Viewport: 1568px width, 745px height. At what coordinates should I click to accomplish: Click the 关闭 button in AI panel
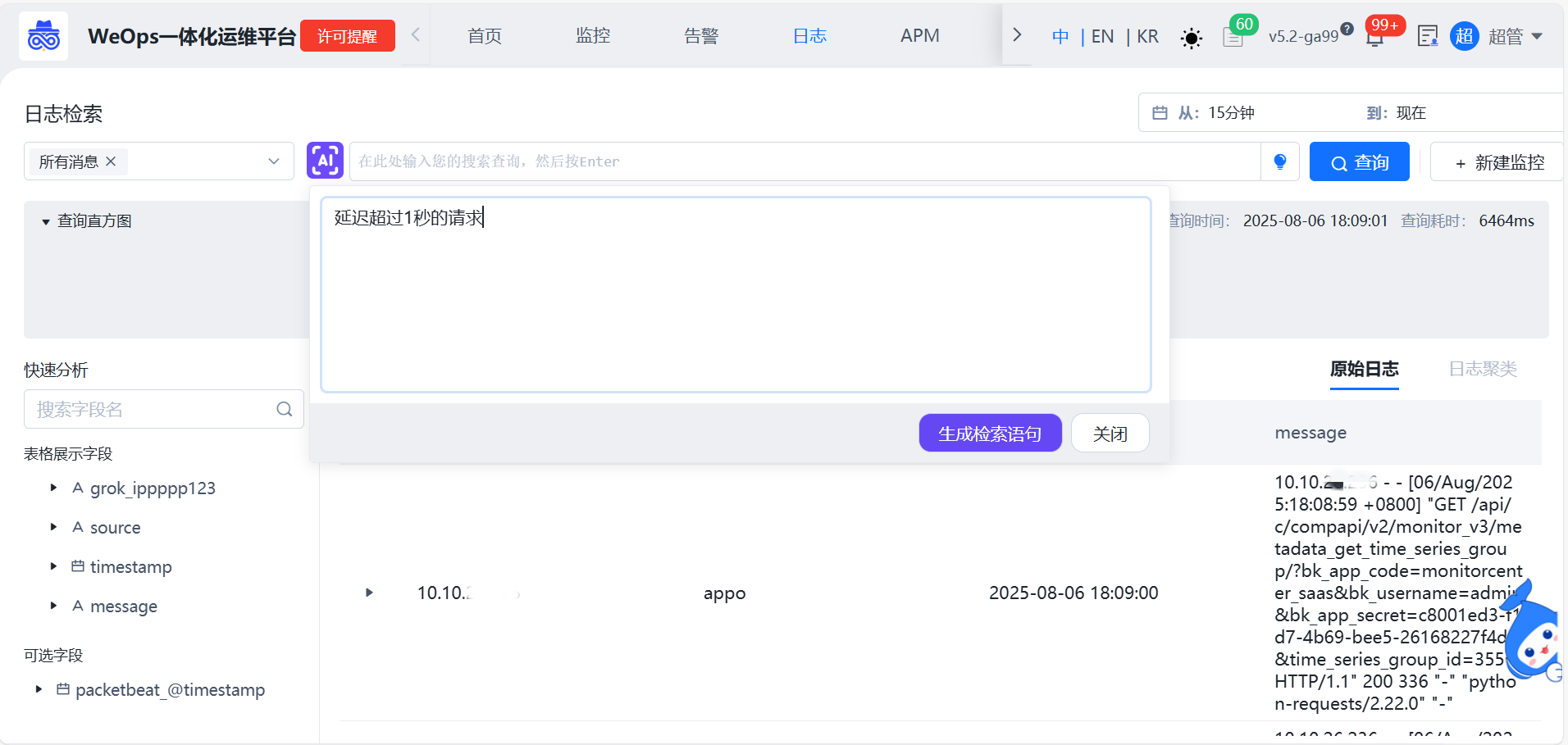[x=1110, y=433]
